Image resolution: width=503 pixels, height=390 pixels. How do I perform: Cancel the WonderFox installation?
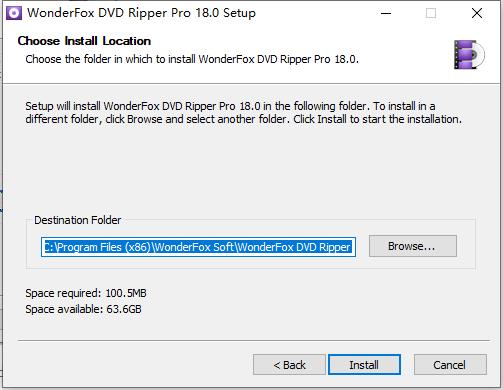click(450, 365)
